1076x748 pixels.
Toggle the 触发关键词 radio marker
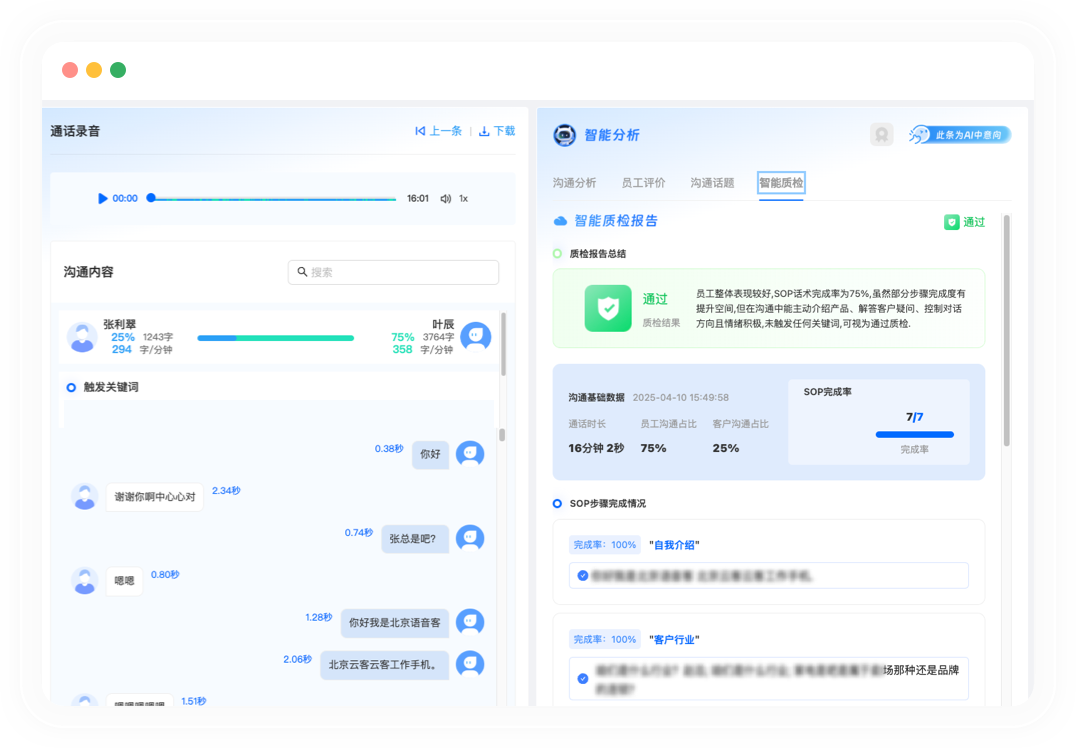click(71, 387)
